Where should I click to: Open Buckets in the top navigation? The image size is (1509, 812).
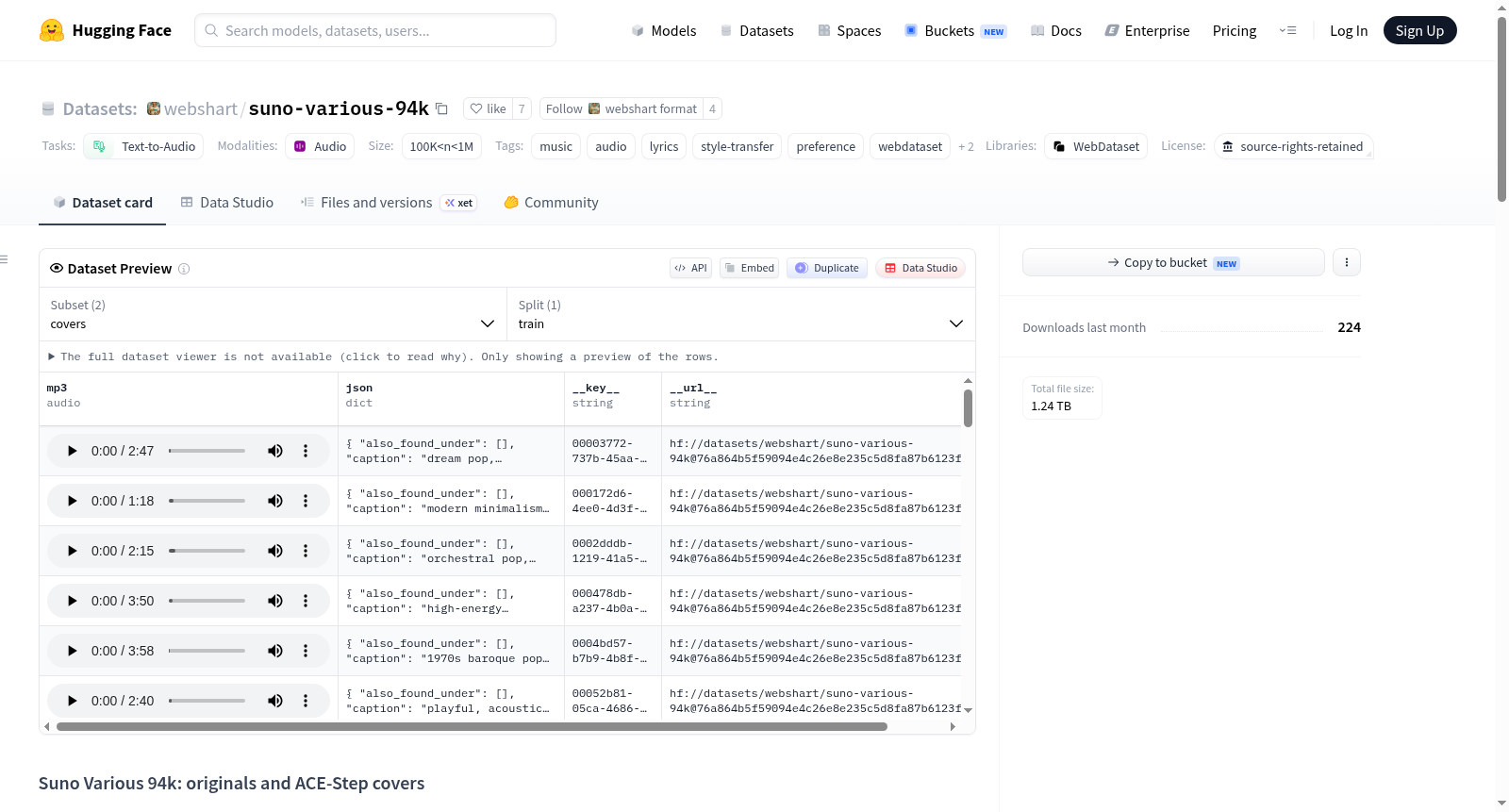tap(955, 30)
